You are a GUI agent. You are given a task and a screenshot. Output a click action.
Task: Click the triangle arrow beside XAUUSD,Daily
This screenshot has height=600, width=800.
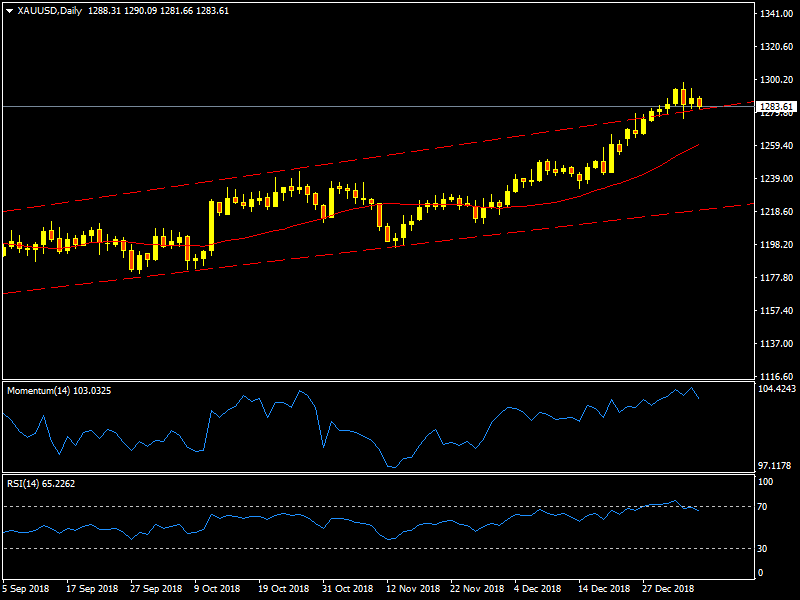tap(9, 10)
